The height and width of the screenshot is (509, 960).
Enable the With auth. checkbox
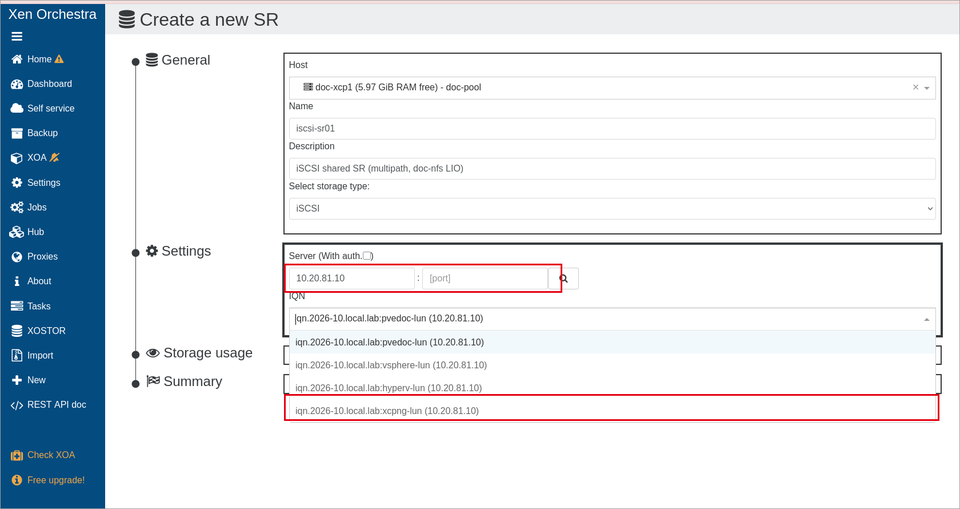[x=367, y=255]
